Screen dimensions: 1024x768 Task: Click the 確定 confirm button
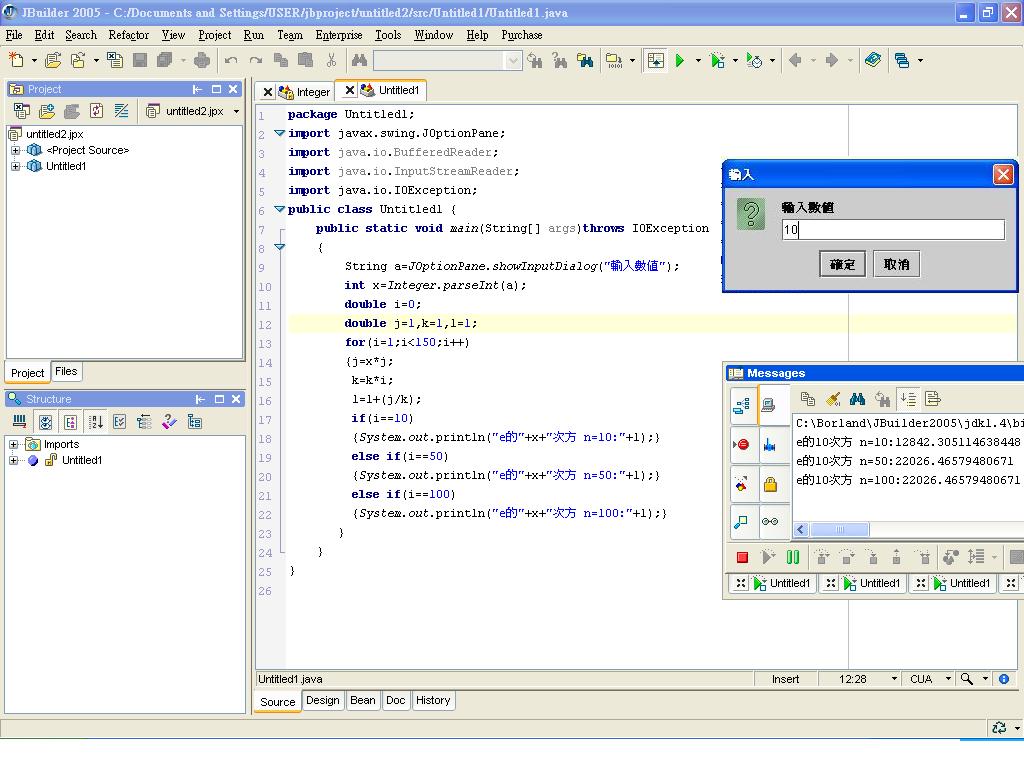click(842, 264)
